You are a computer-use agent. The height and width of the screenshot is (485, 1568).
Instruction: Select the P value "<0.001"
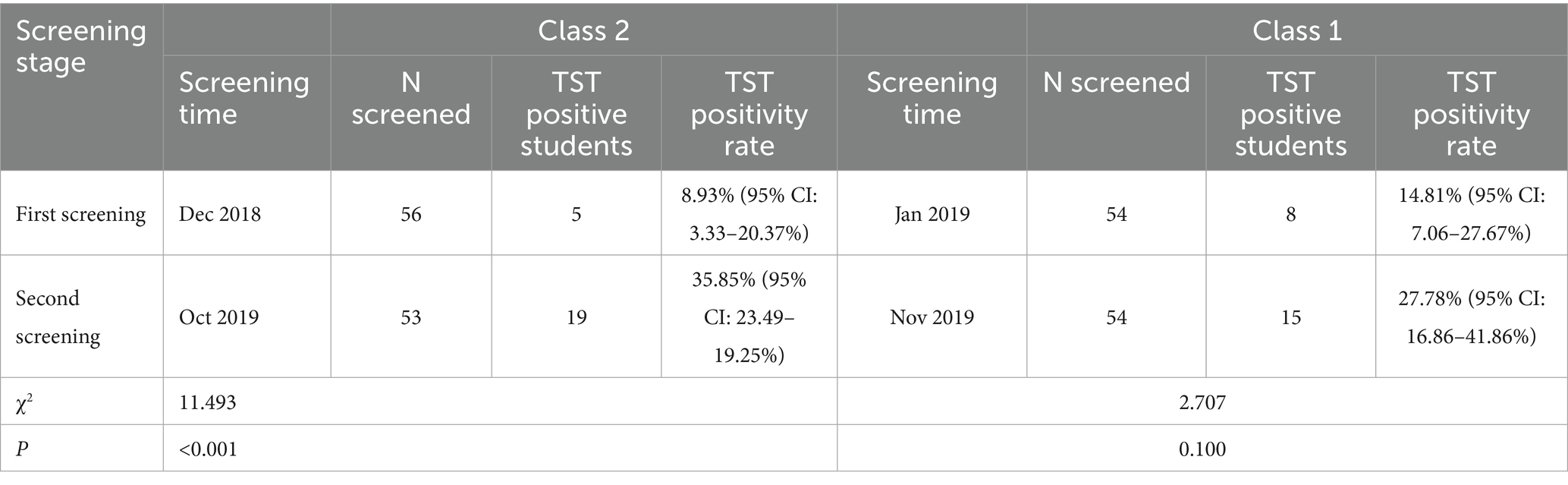208,449
